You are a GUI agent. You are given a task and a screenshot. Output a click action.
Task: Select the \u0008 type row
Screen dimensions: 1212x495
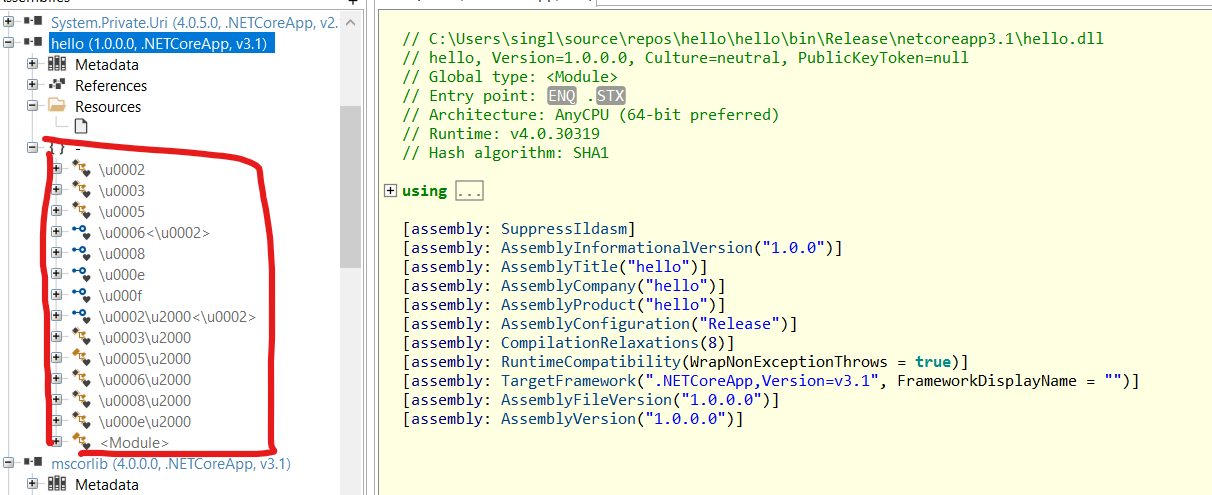tap(122, 253)
